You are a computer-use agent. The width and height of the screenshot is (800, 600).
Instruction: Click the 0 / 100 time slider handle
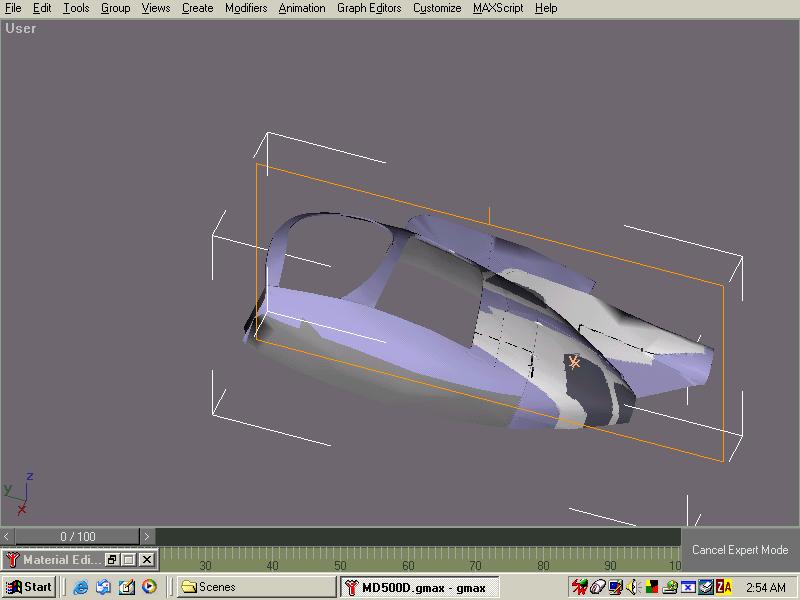click(77, 537)
